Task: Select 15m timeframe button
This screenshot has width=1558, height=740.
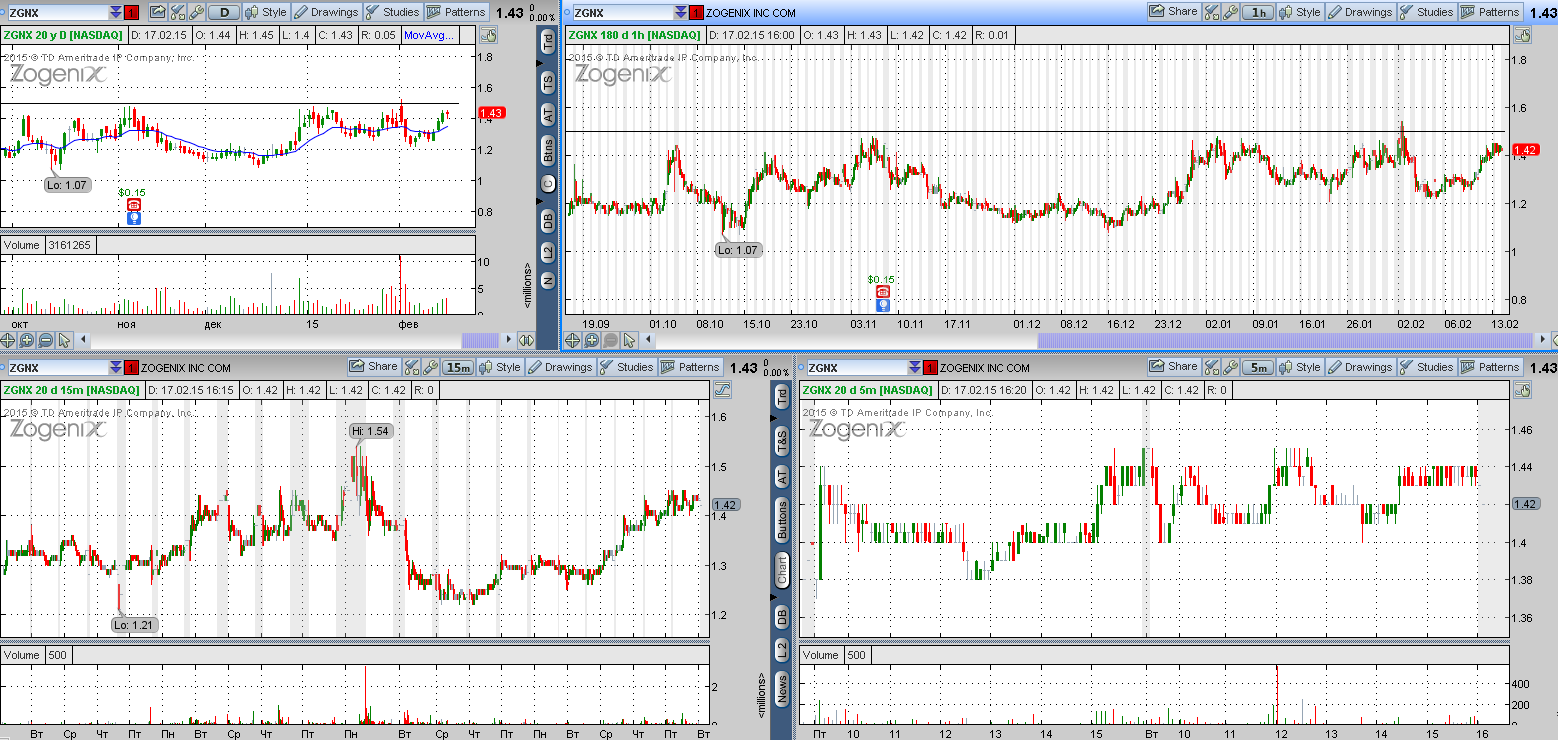Action: tap(459, 367)
